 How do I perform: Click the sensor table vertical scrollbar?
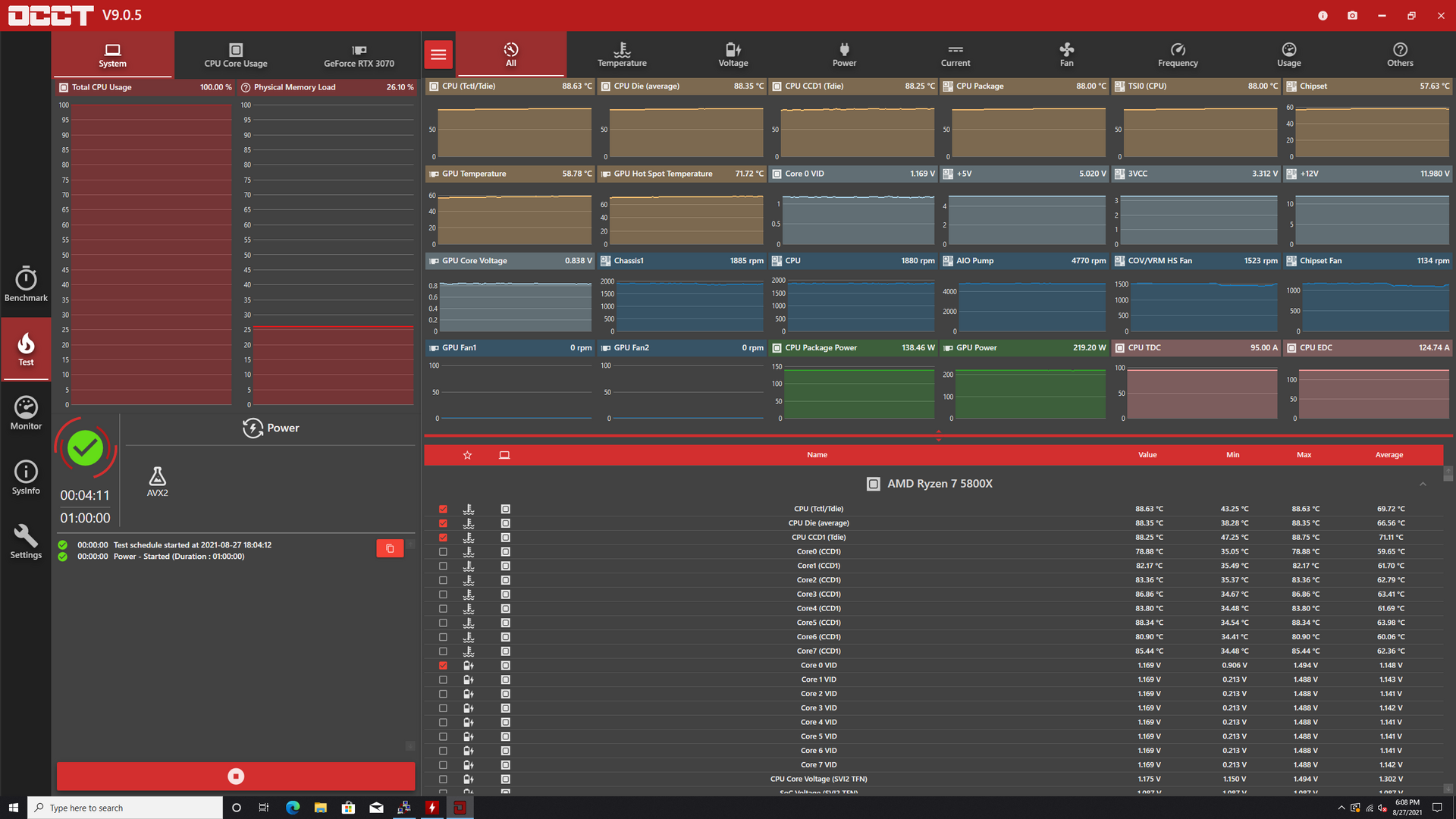[x=1448, y=629]
